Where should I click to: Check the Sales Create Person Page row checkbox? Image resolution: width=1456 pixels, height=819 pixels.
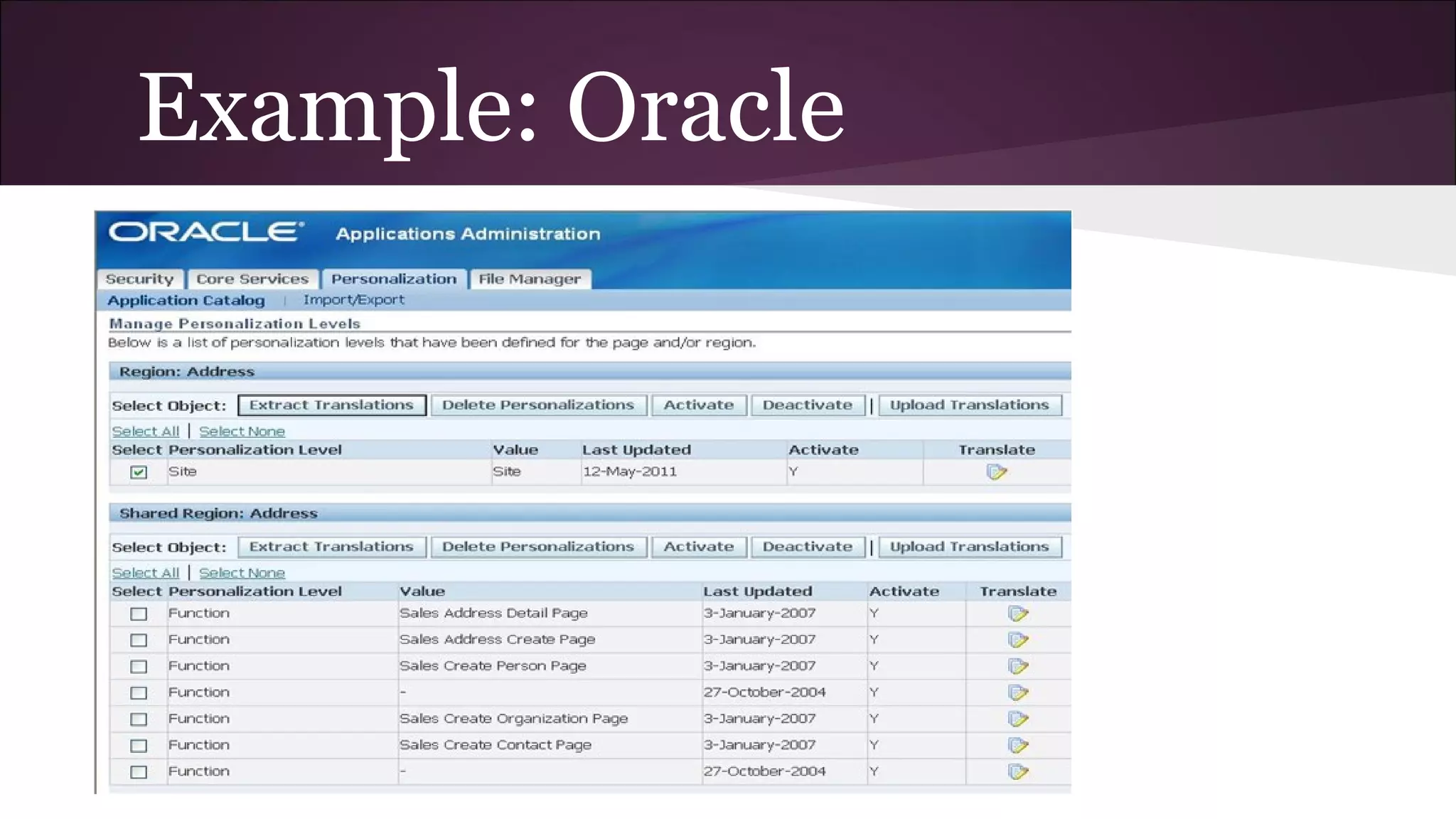(139, 666)
